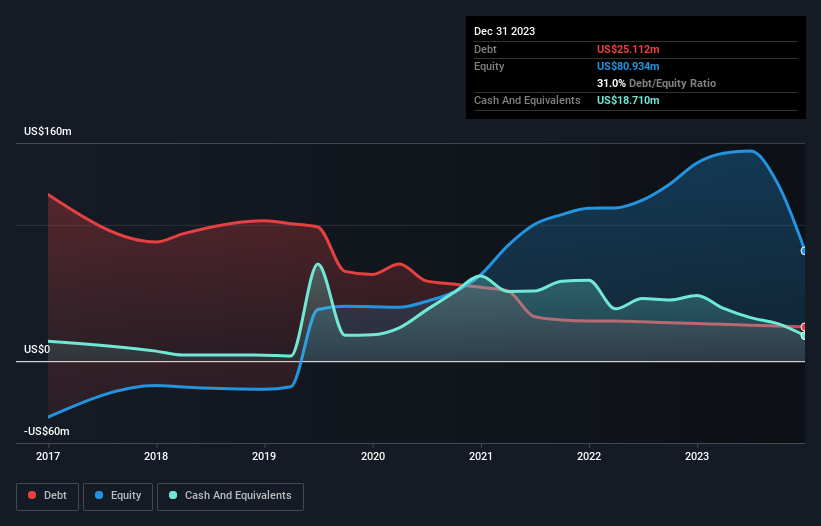Screen dimensions: 821x526
Task: Select the teal Cash endpoint marker
Action: (x=804, y=335)
